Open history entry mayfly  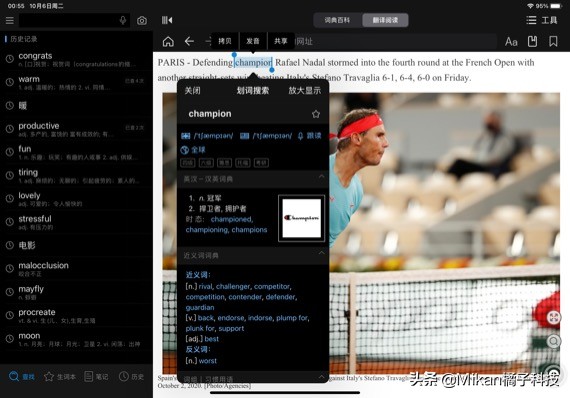(x=76, y=292)
